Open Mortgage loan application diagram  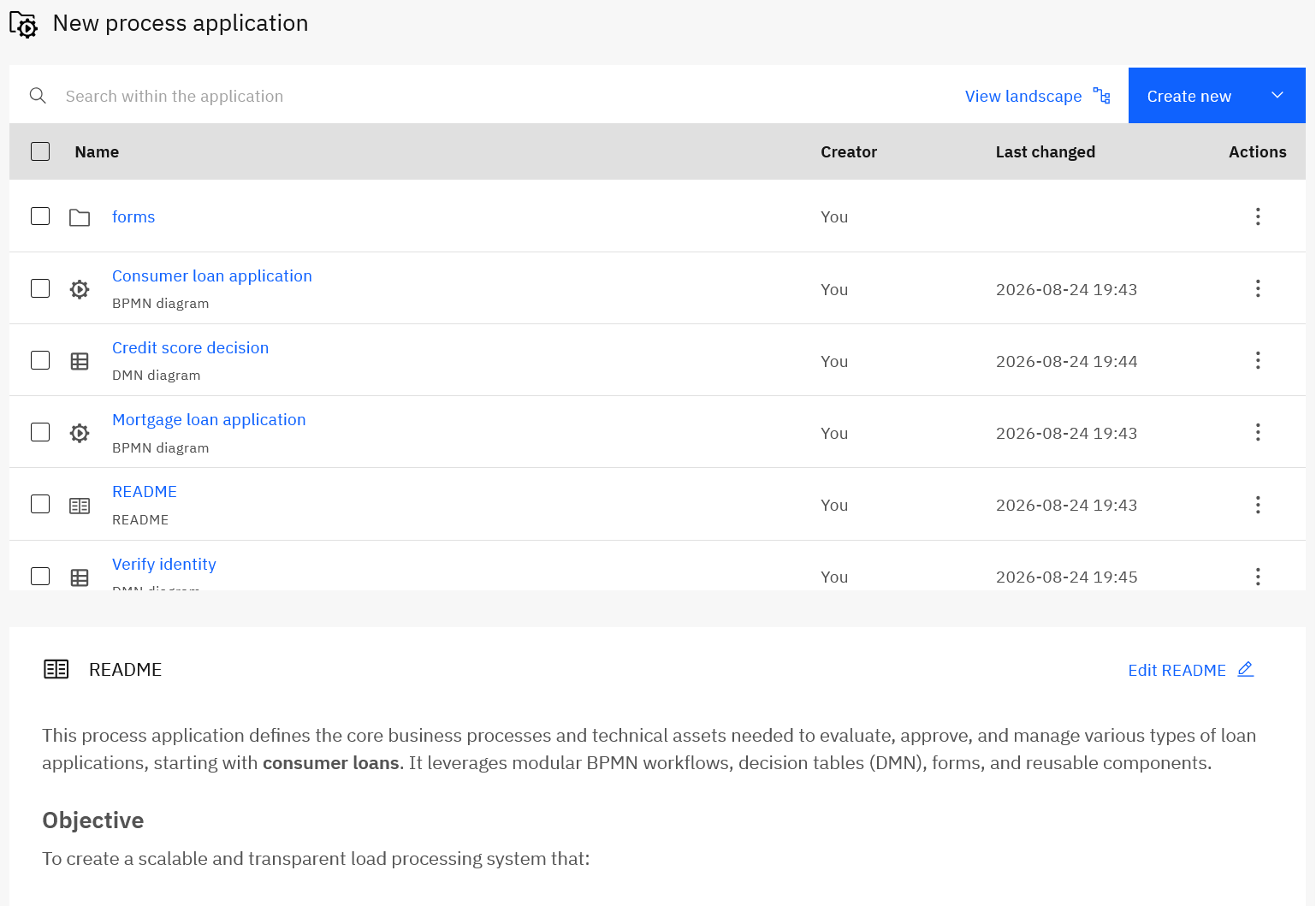coord(209,419)
